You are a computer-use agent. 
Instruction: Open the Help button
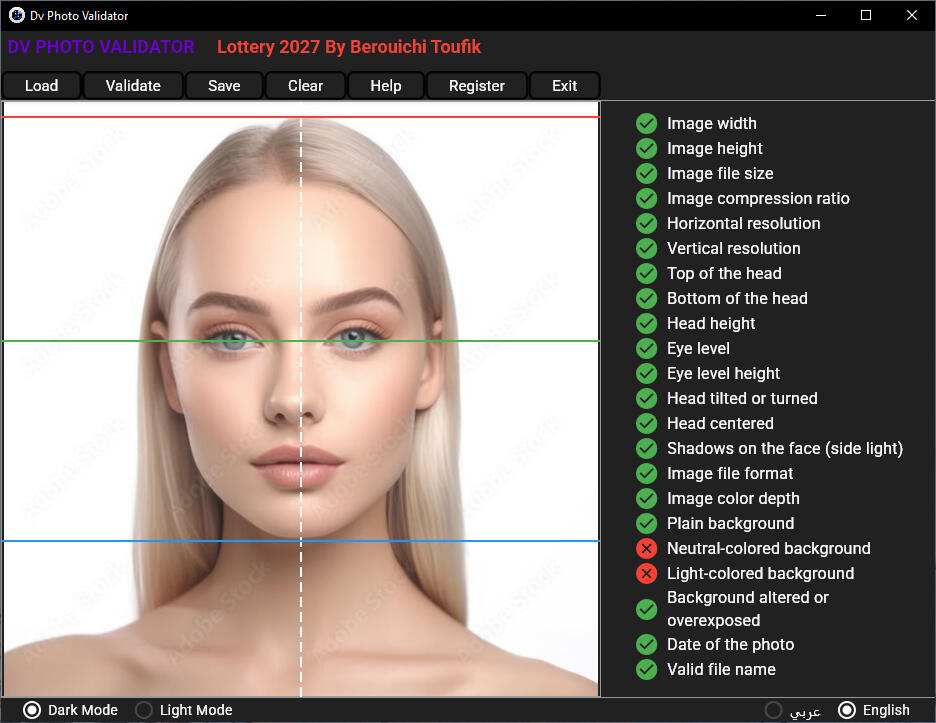click(385, 86)
